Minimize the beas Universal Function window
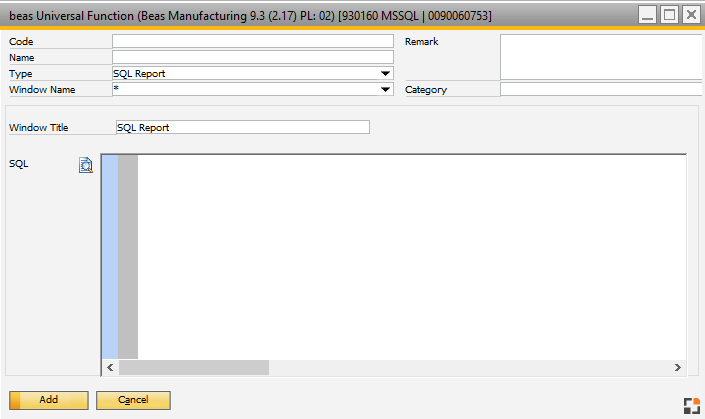705x419 pixels. coord(649,16)
